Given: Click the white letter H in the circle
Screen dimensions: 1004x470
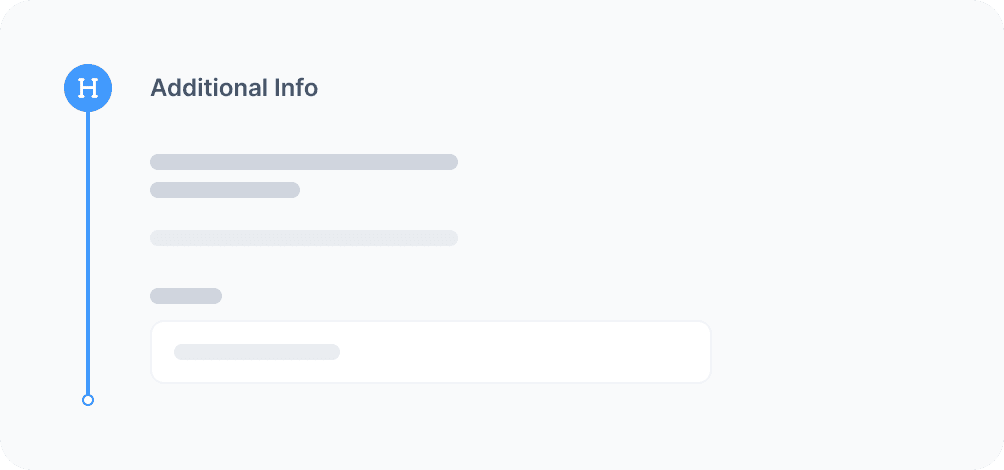Looking at the screenshot, I should 88,88.
